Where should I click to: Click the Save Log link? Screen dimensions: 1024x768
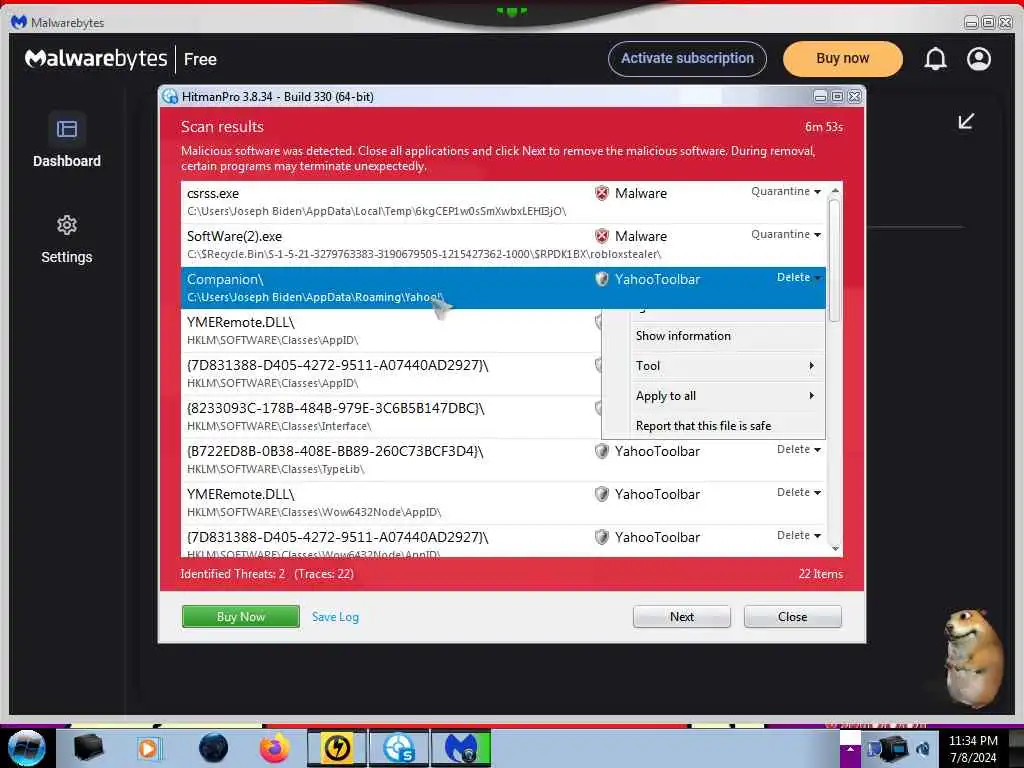335,616
